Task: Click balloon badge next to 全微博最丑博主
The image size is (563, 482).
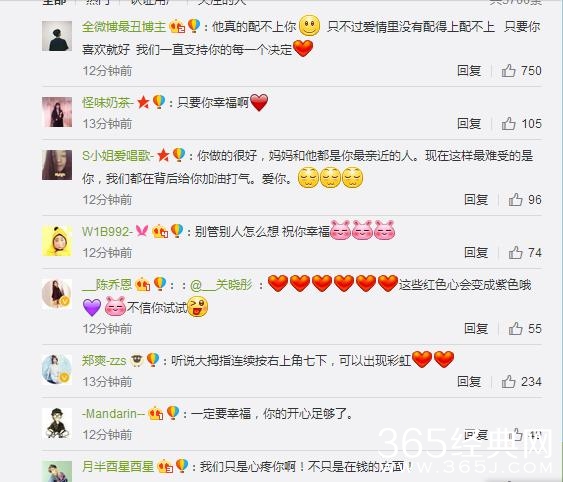Action: (x=194, y=26)
